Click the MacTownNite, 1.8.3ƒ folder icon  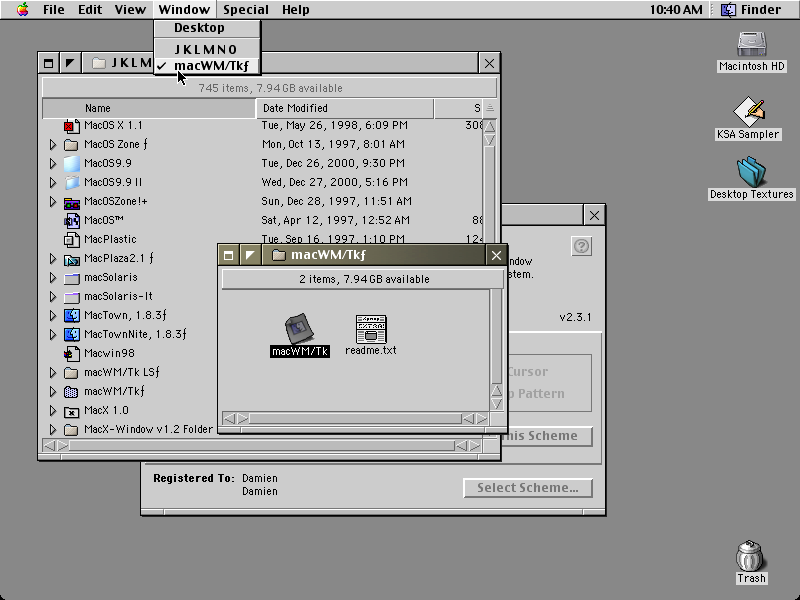tap(71, 334)
